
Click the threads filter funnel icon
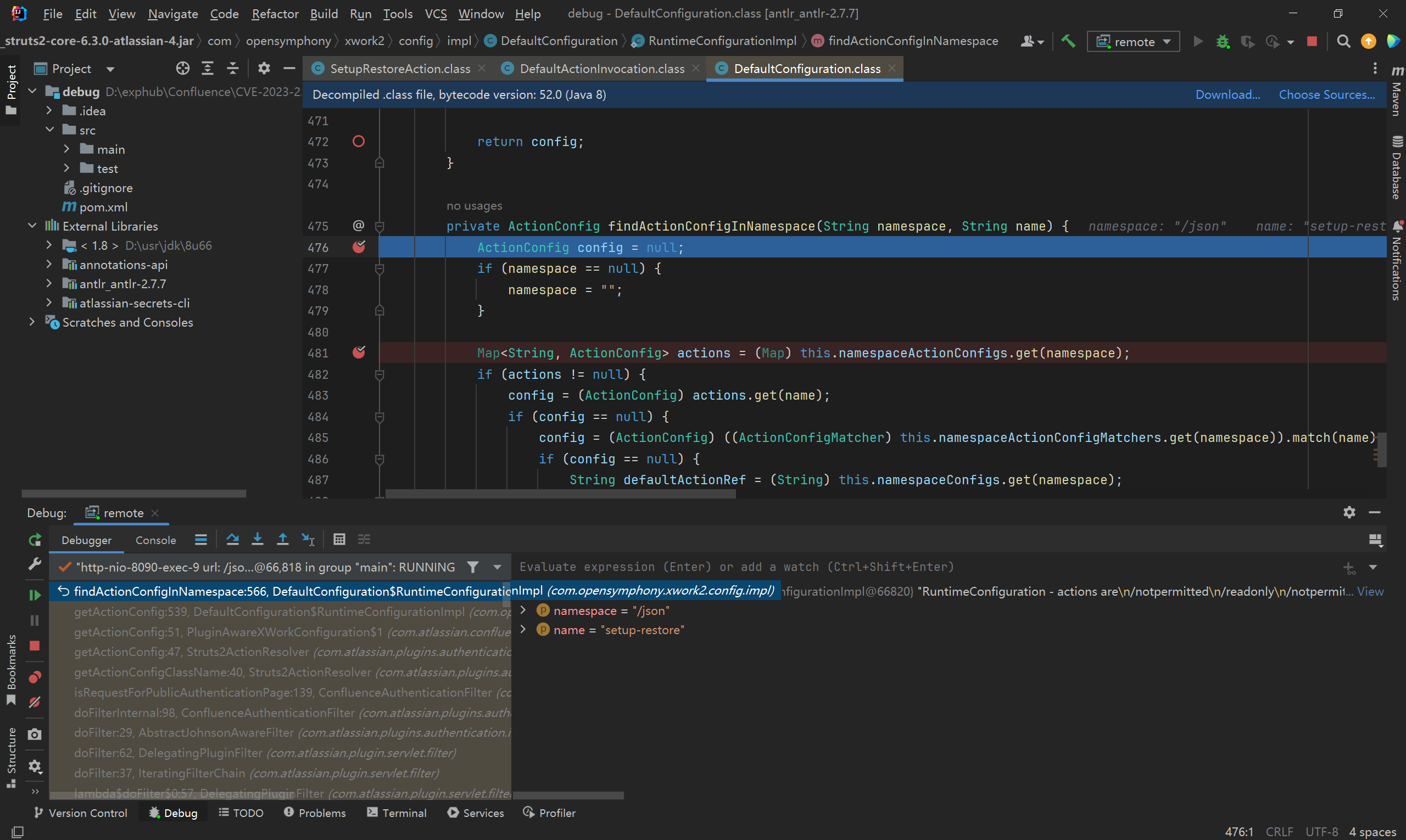point(473,567)
